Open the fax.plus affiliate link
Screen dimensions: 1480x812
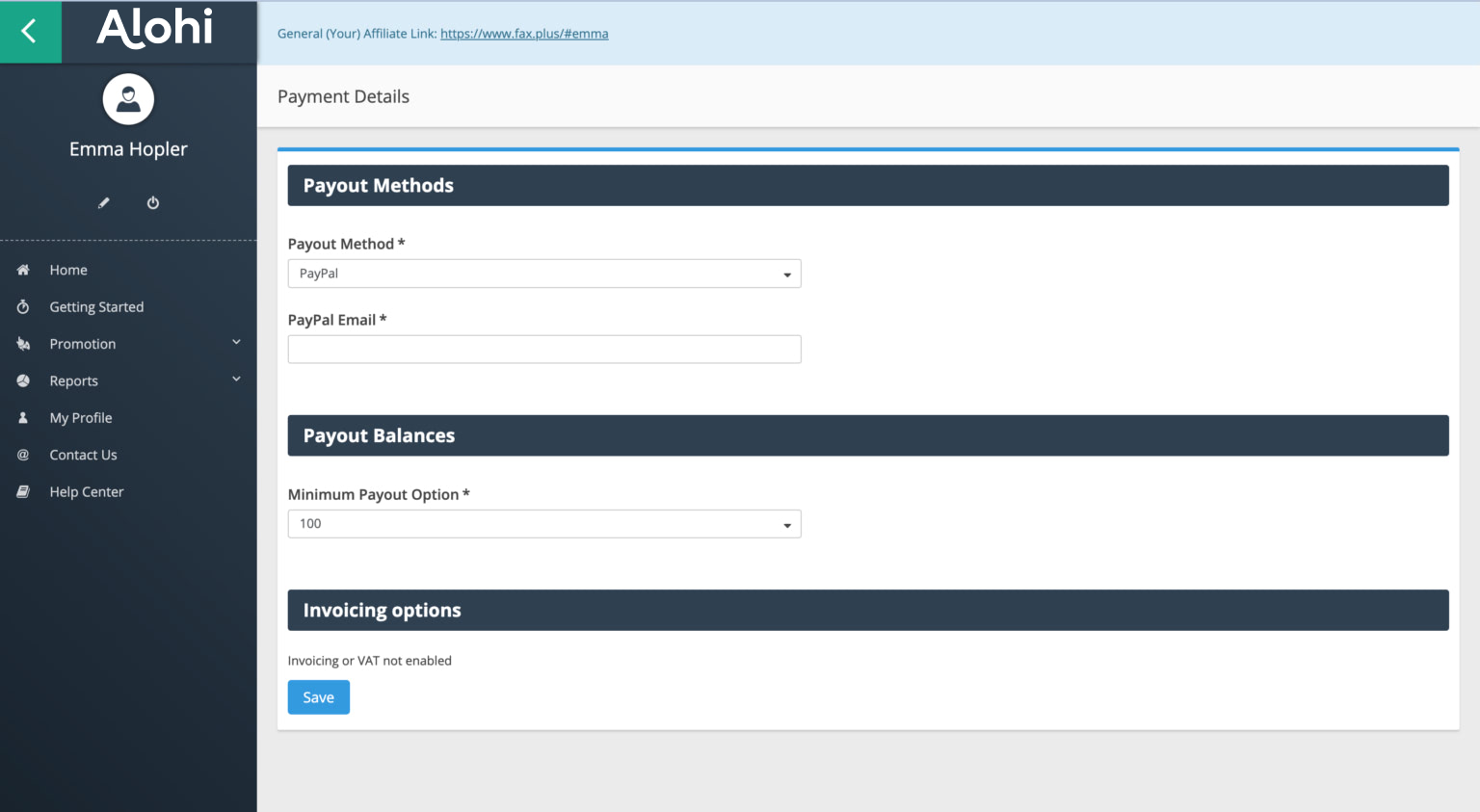click(524, 34)
